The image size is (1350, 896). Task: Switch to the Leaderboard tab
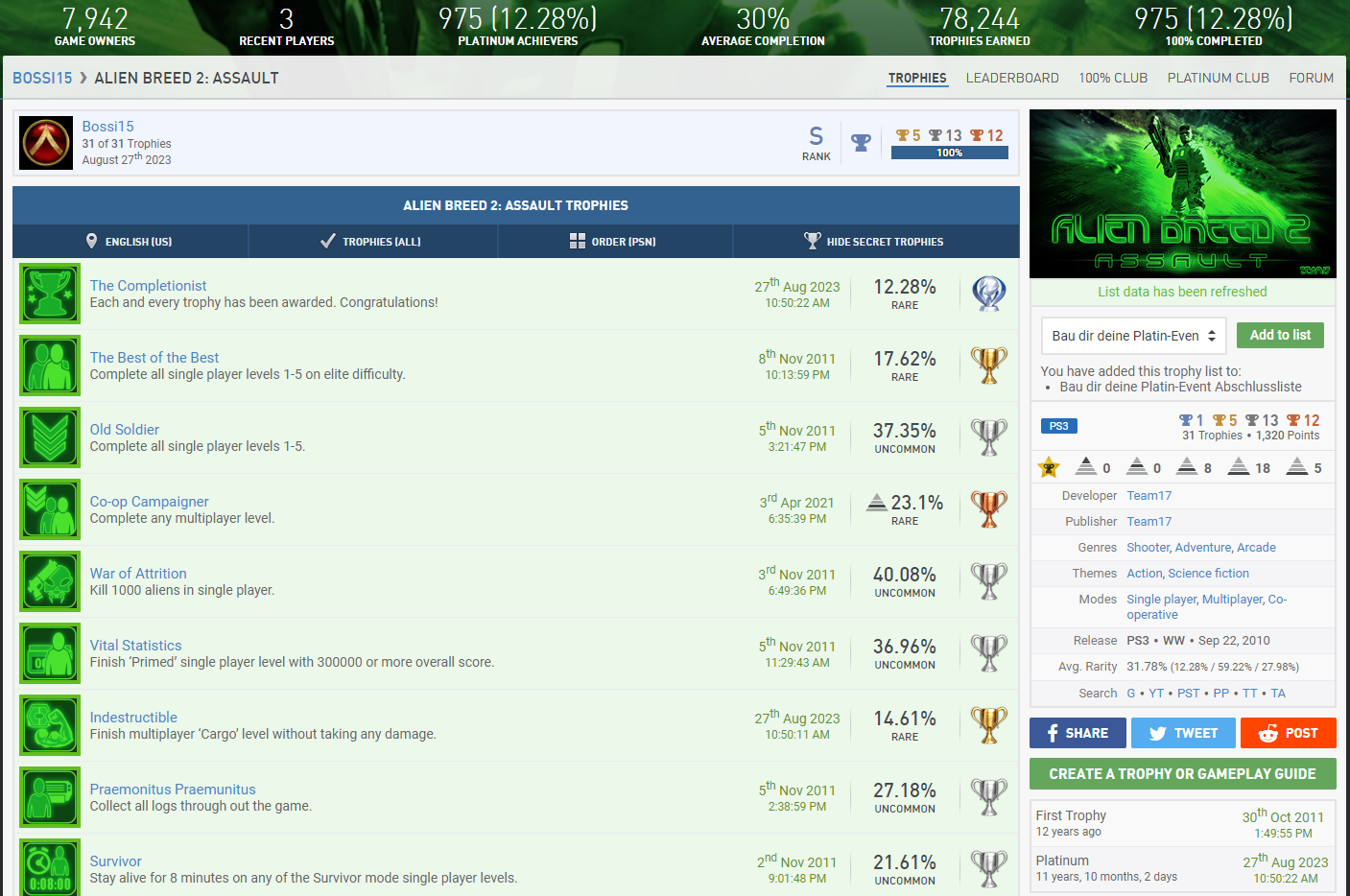pyautogui.click(x=1011, y=78)
